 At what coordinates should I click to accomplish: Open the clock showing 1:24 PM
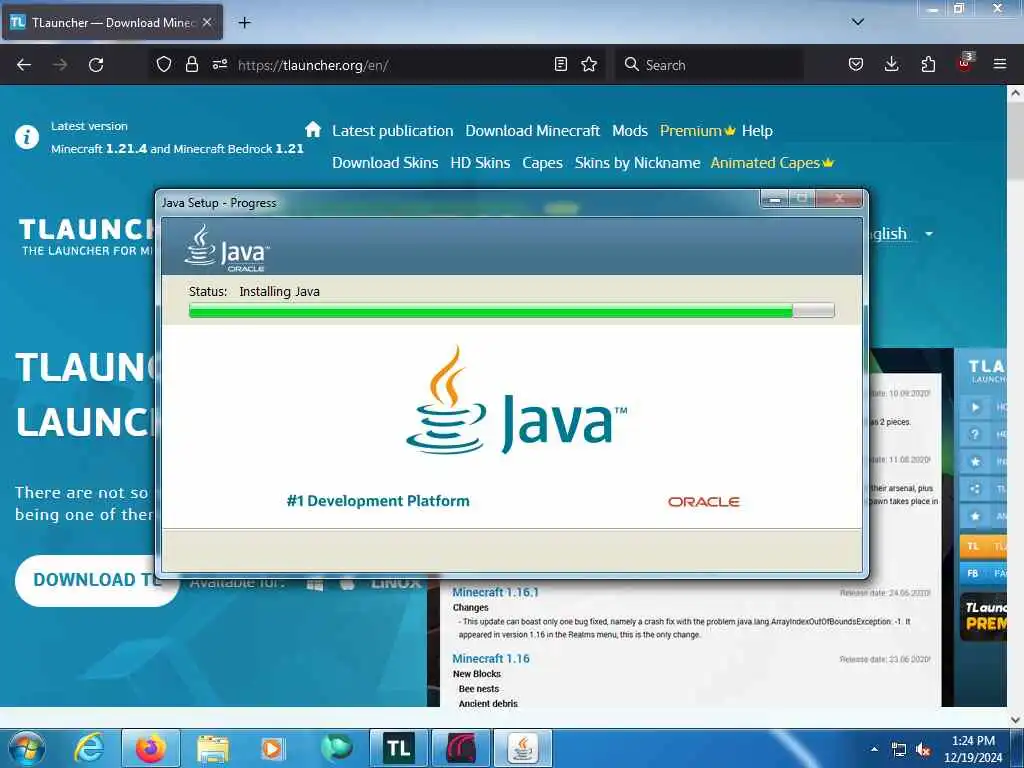973,749
